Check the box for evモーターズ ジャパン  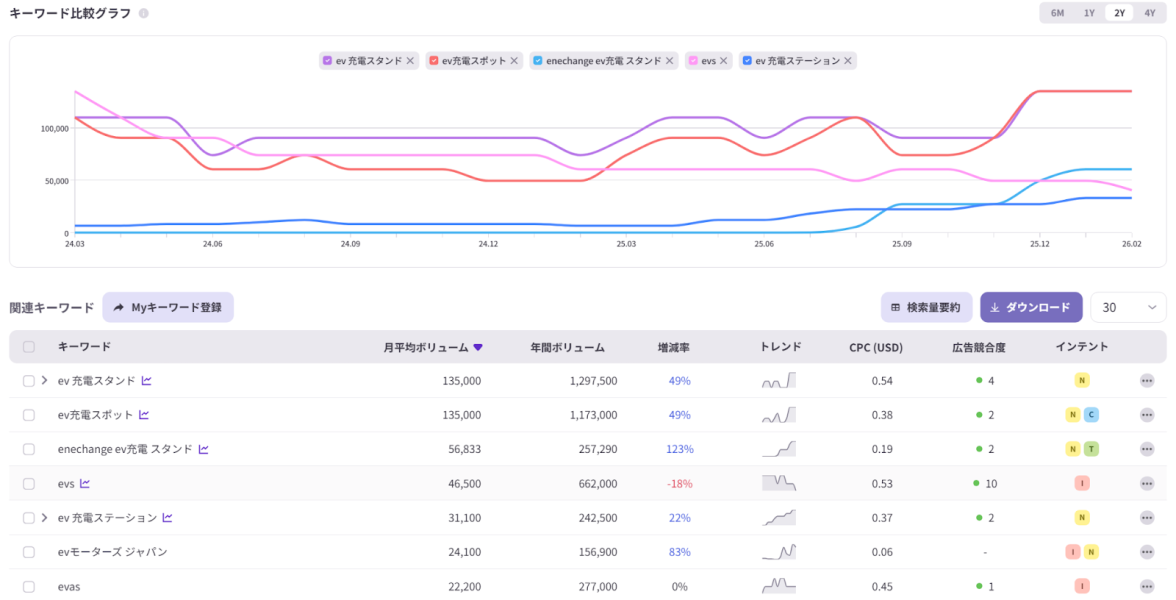tap(29, 552)
